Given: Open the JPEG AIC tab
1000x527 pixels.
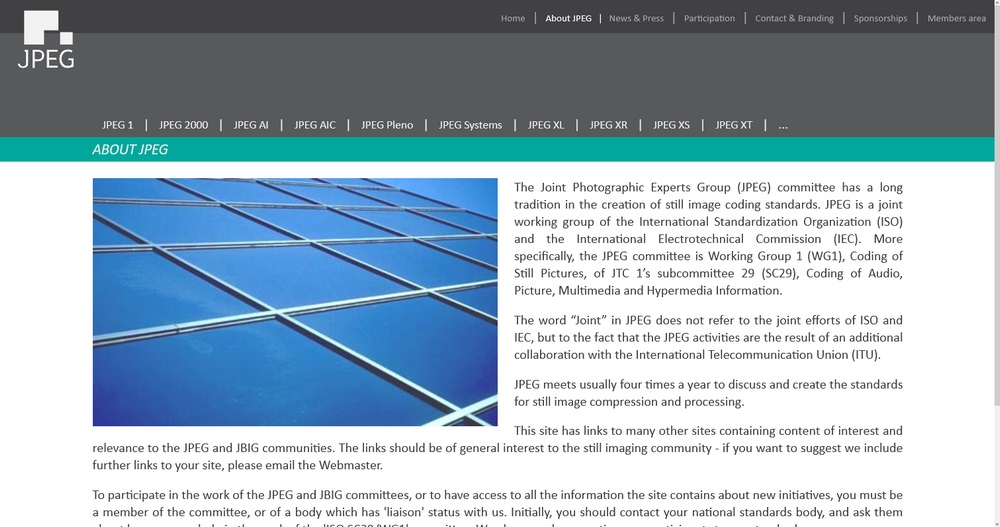Looking at the screenshot, I should click(315, 125).
